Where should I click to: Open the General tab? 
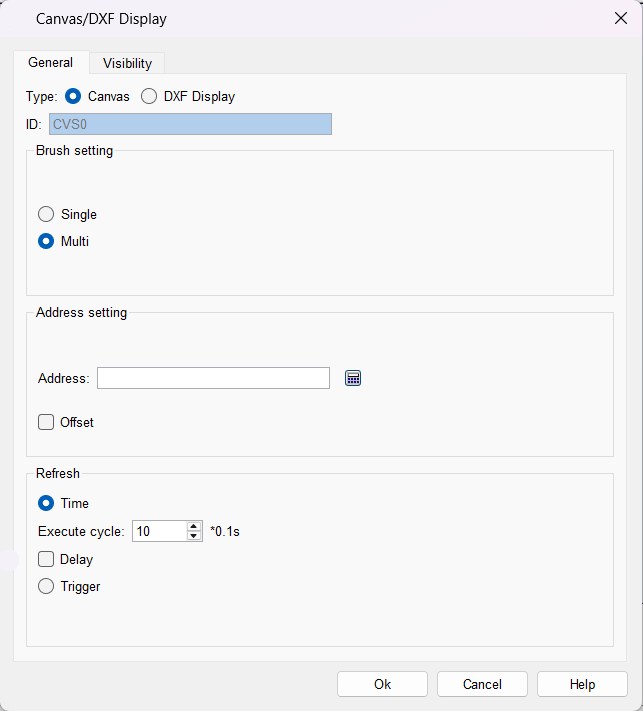(x=50, y=62)
